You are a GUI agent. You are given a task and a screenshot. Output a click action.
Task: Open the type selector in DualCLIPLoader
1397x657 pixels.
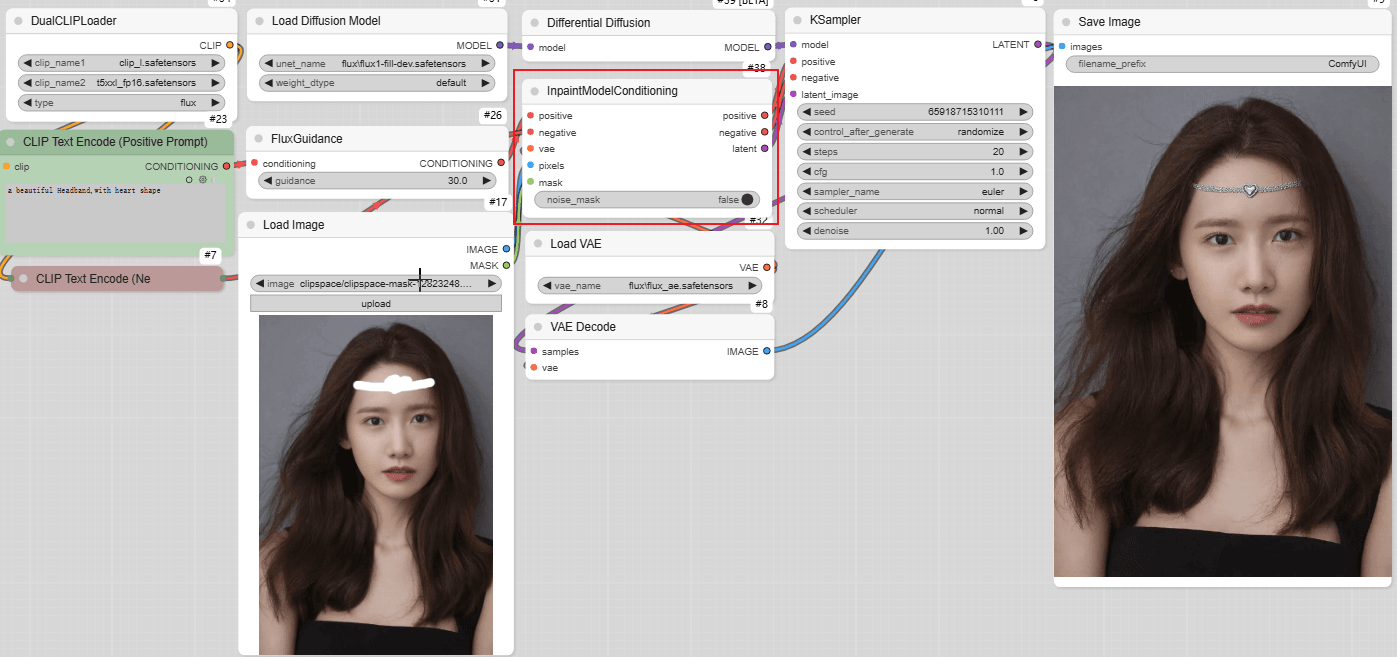[122, 102]
